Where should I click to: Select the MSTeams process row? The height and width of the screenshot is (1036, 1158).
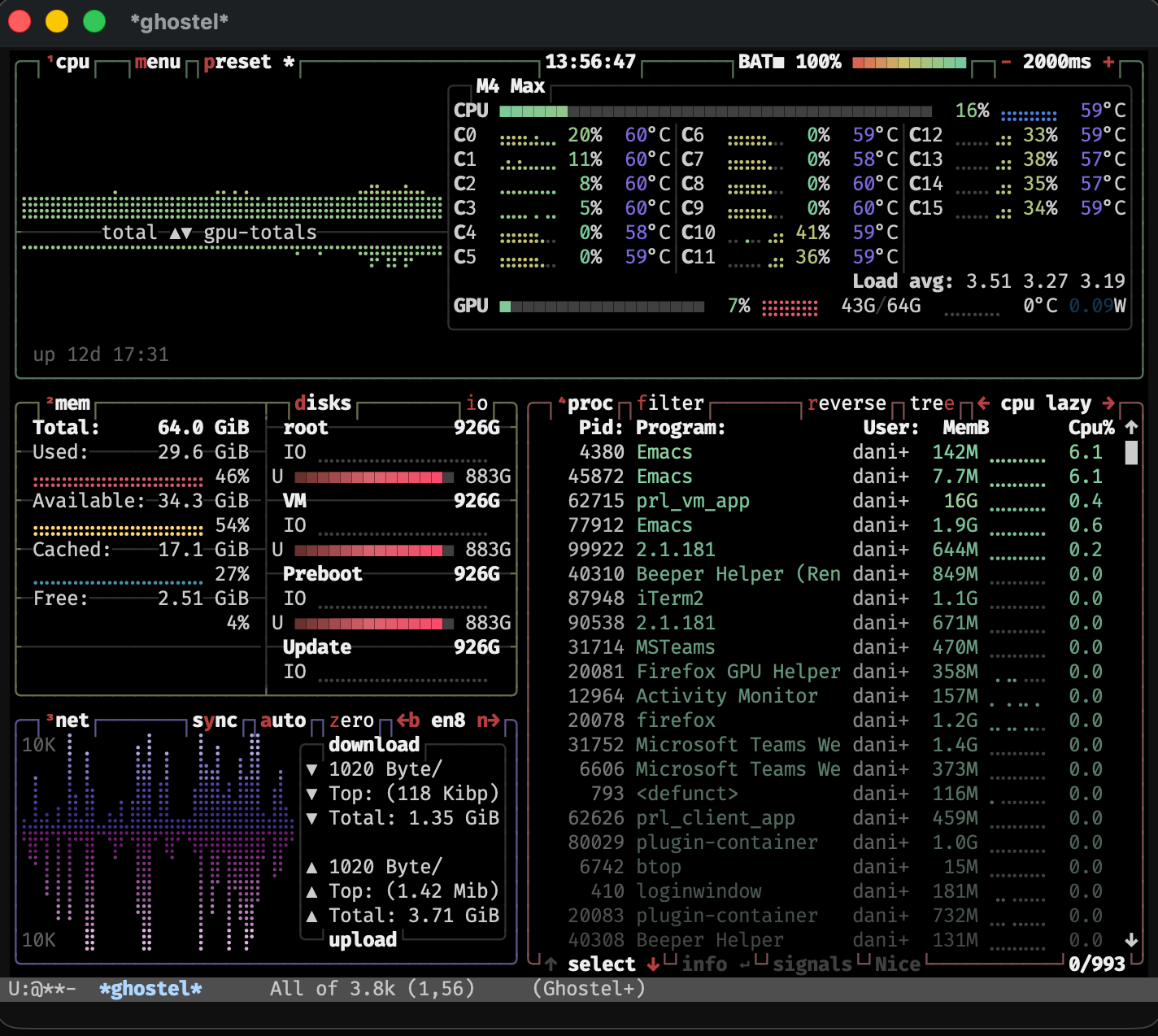click(835, 647)
